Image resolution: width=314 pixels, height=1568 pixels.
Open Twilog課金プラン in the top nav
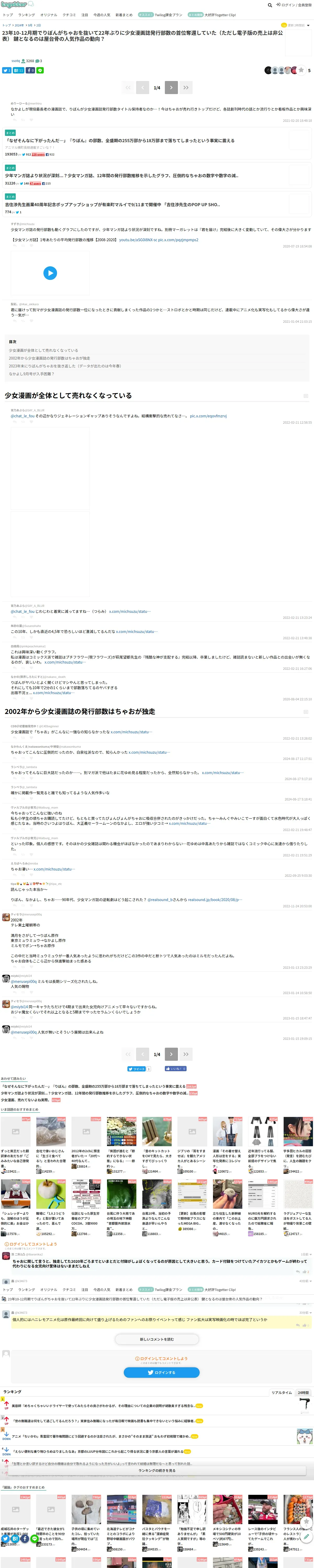(160, 15)
